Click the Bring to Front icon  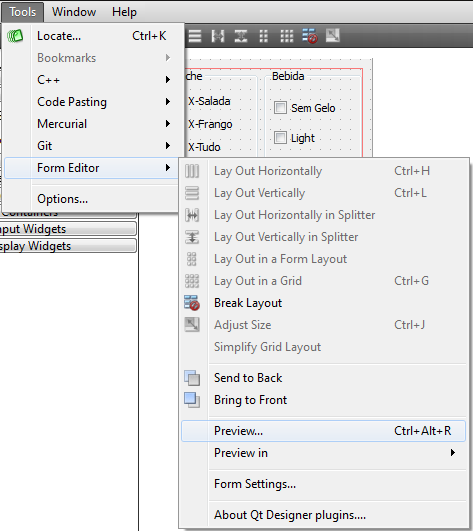click(x=192, y=400)
